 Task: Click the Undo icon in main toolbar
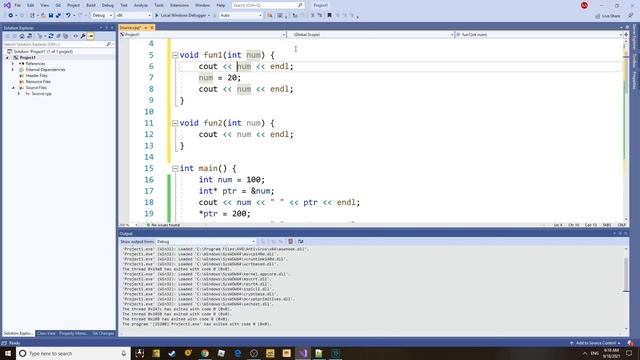[68, 16]
